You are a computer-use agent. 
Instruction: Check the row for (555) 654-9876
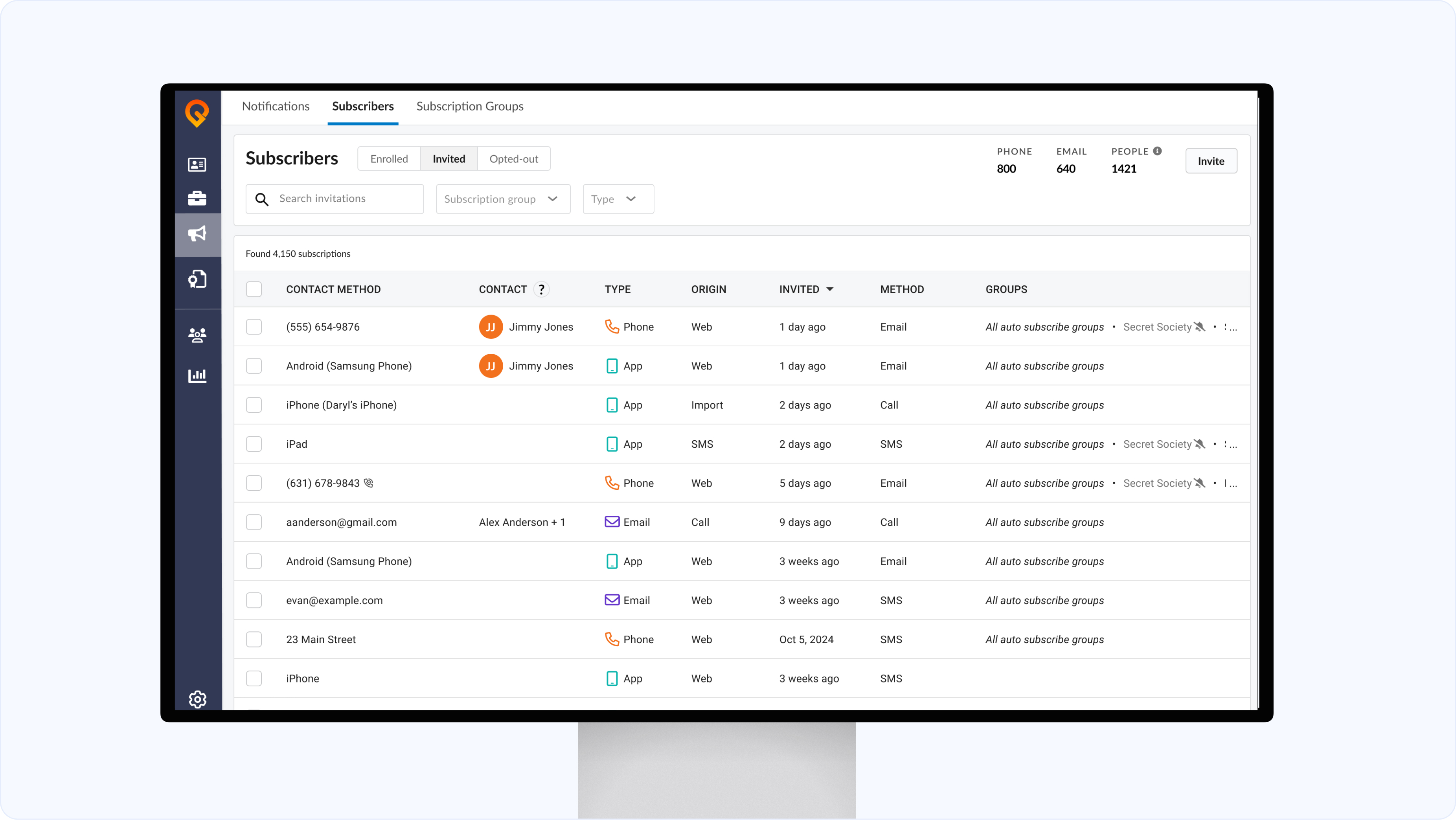pyautogui.click(x=254, y=327)
